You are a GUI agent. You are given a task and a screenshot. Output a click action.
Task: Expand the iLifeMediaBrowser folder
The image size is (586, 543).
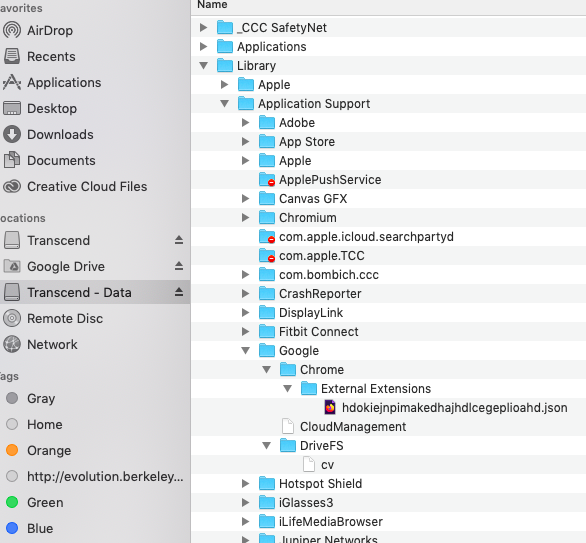click(246, 521)
